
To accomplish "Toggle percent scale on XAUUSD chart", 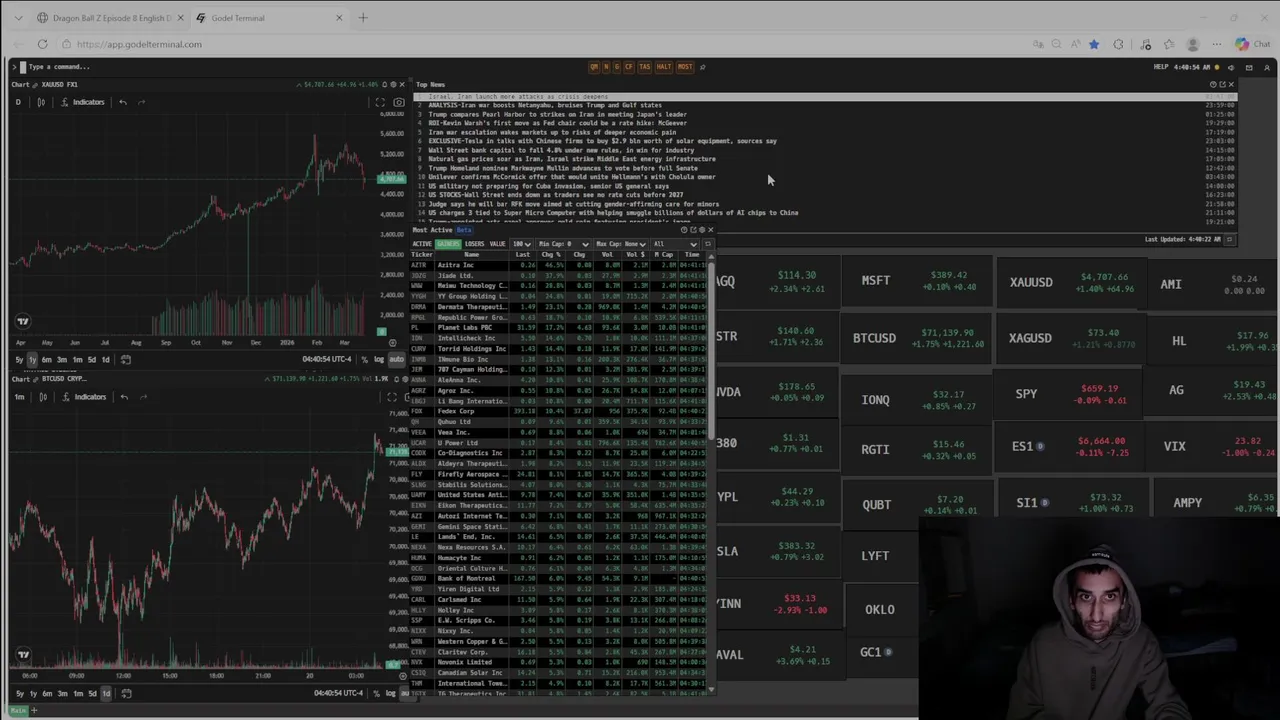I will point(364,360).
